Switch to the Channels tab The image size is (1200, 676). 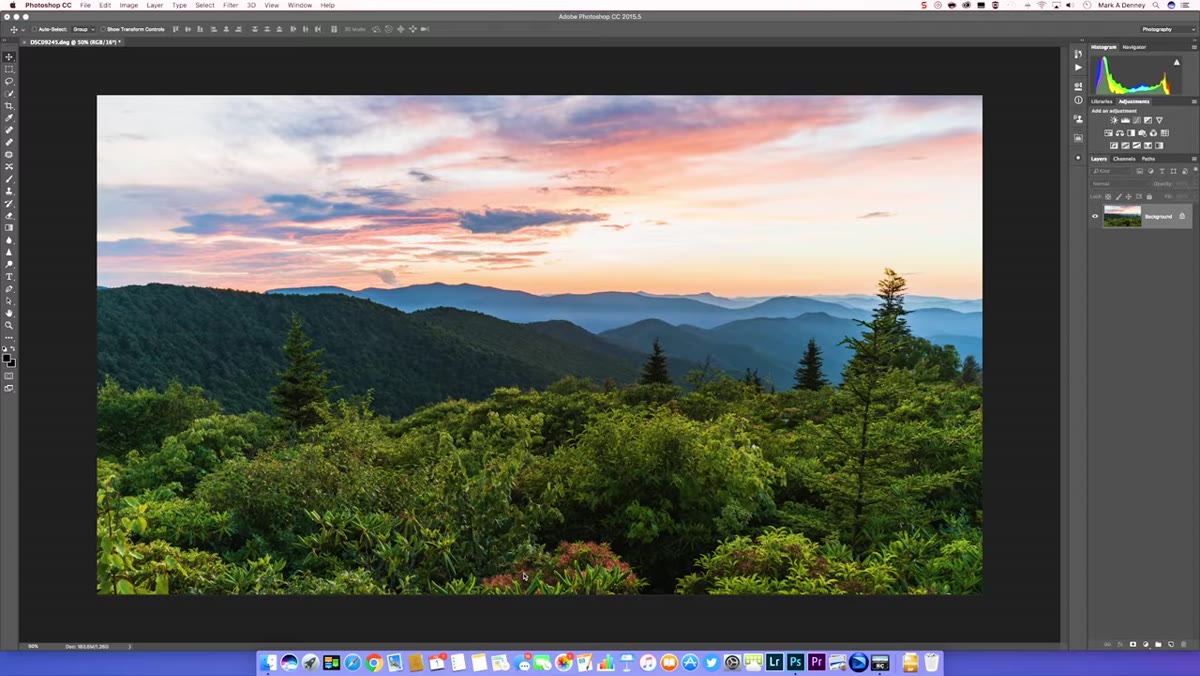[x=1124, y=159]
